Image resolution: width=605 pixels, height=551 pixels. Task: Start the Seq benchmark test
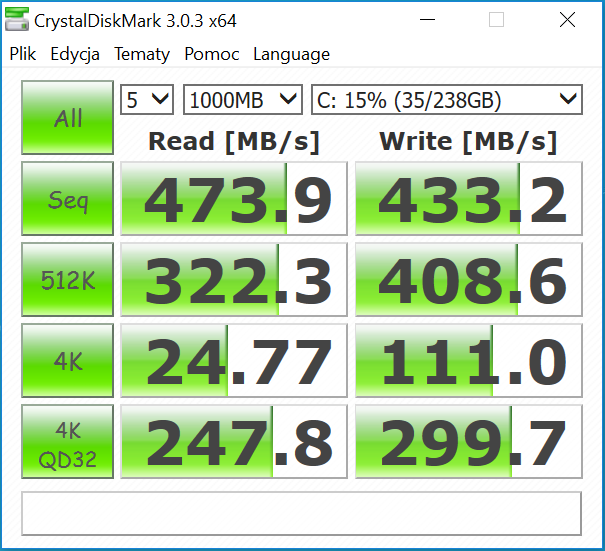(x=68, y=198)
